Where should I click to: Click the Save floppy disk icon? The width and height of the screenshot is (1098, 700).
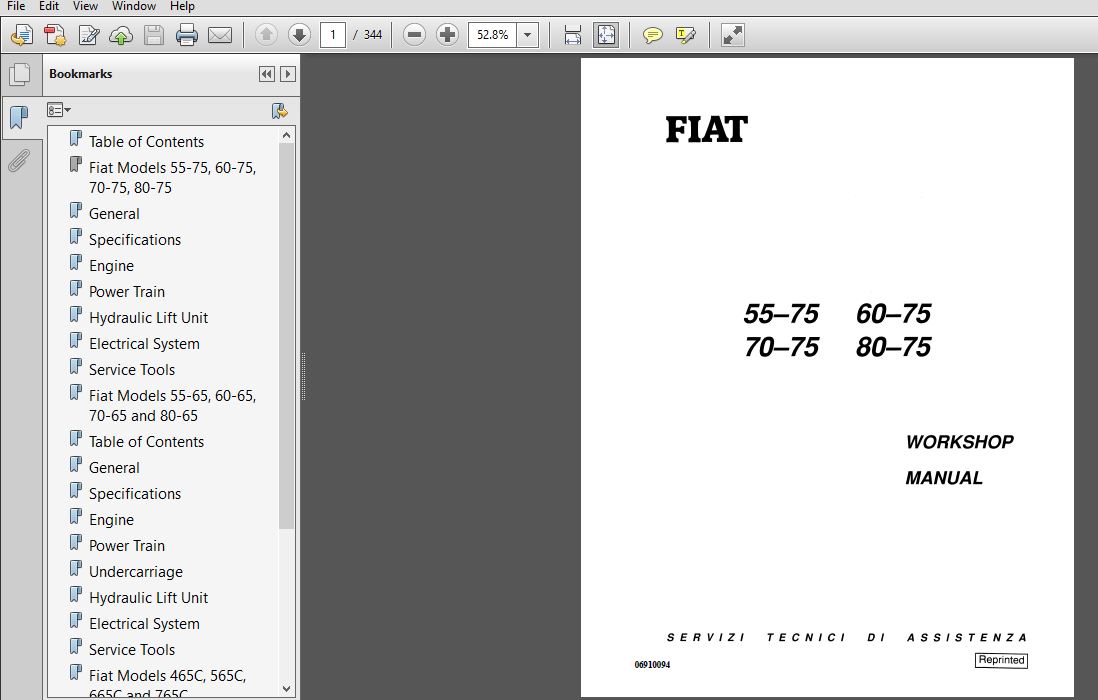click(154, 34)
